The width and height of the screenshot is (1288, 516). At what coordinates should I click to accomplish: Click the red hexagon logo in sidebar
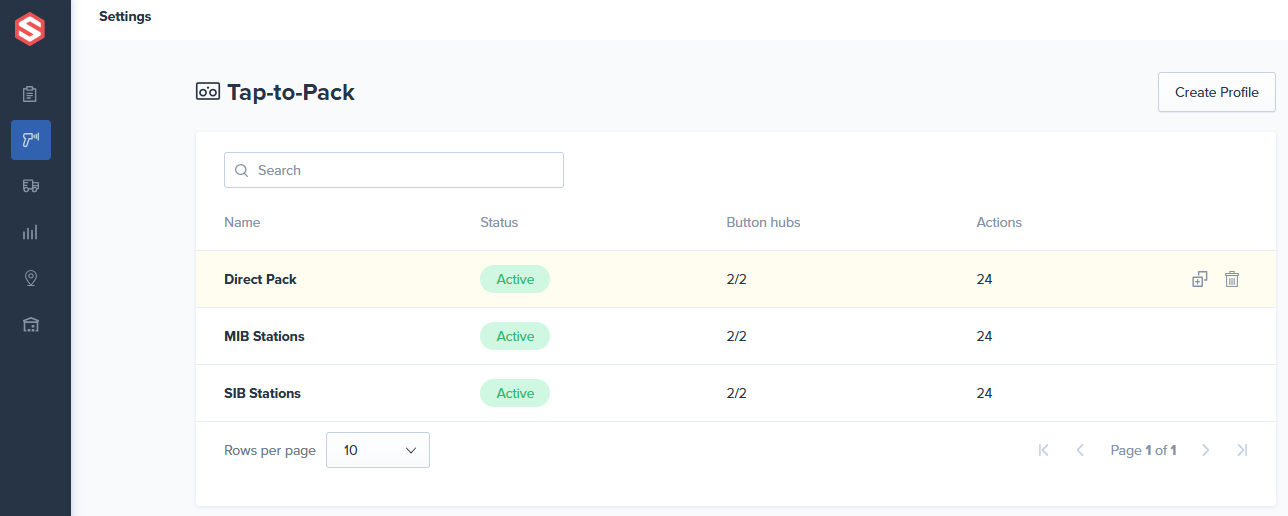pos(30,29)
